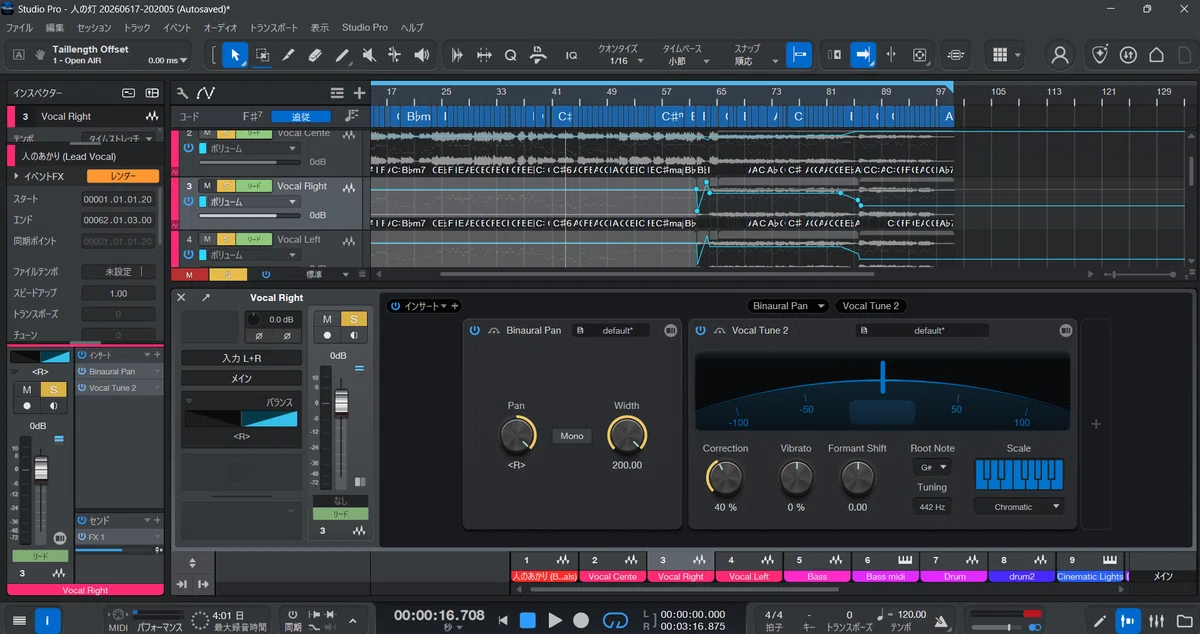Select the Bend tool
1200x634 pixels.
point(395,55)
